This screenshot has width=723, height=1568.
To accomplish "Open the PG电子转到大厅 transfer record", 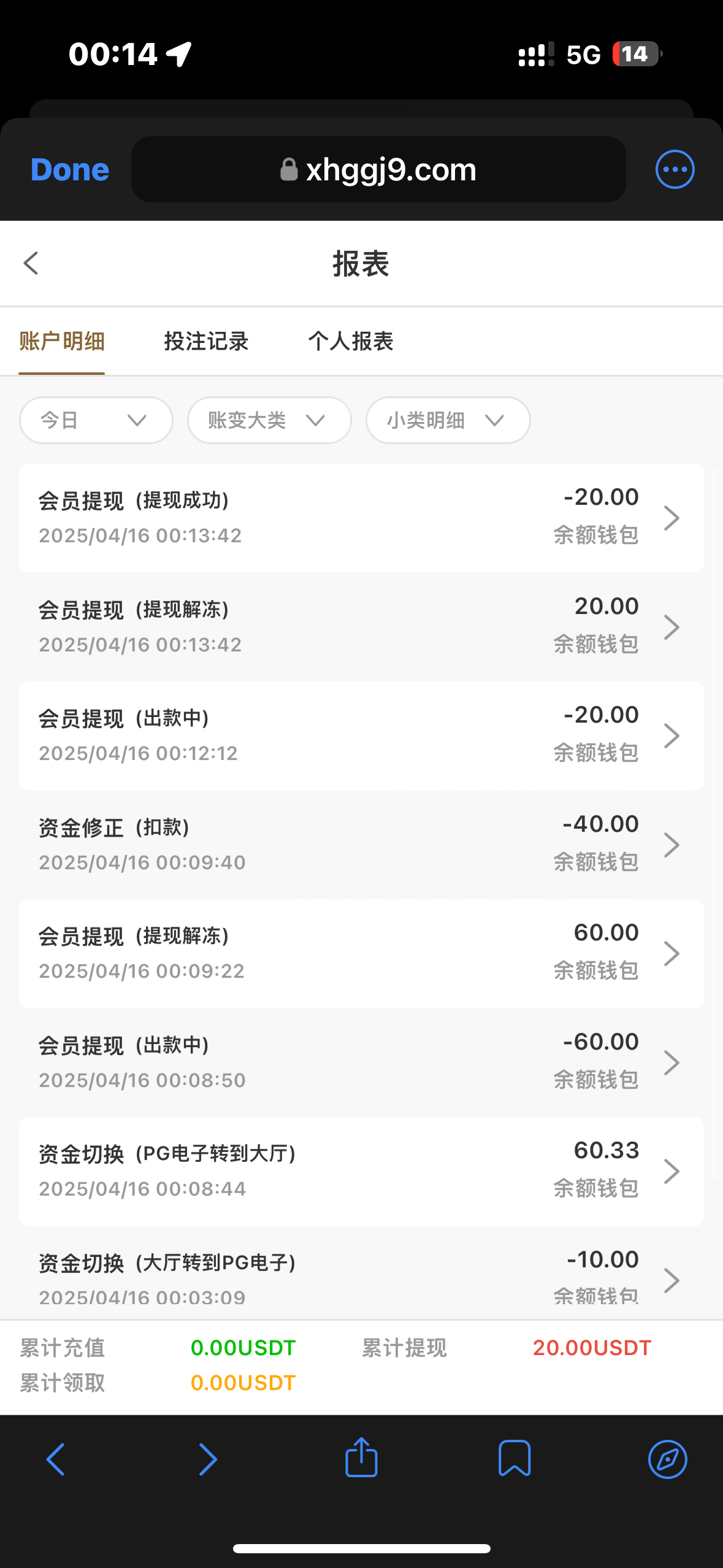I will pyautogui.click(x=361, y=1171).
